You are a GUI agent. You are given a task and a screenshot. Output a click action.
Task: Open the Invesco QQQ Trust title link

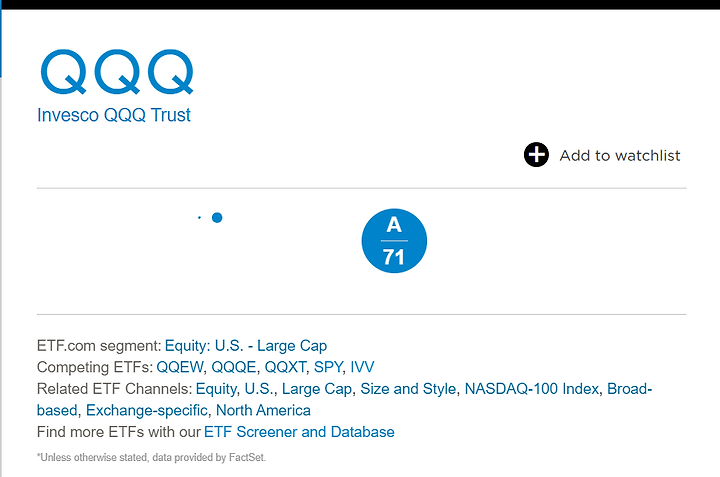pos(113,115)
